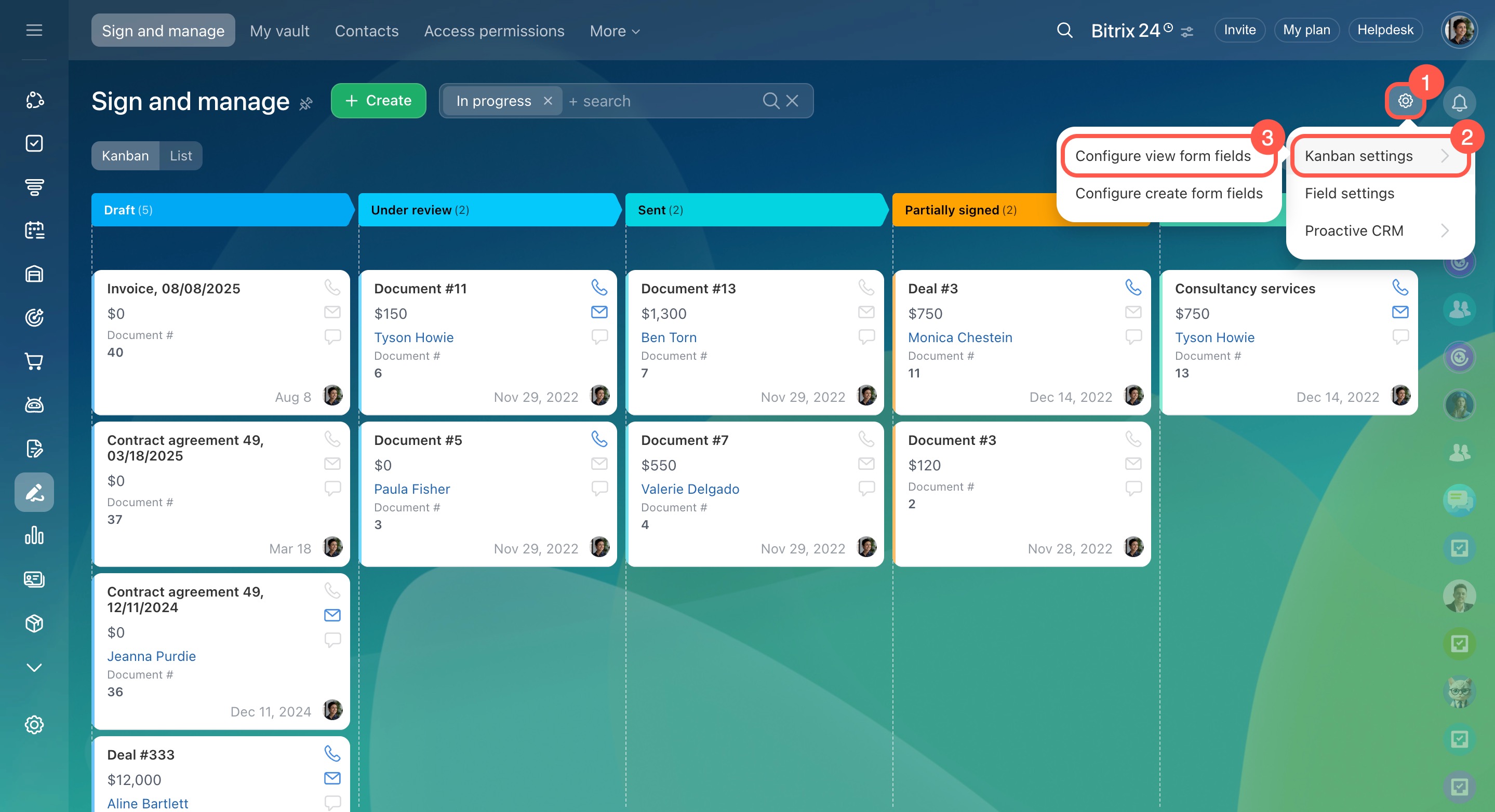The width and height of the screenshot is (1495, 812).
Task: Select the Sent stage column header
Action: [757, 210]
